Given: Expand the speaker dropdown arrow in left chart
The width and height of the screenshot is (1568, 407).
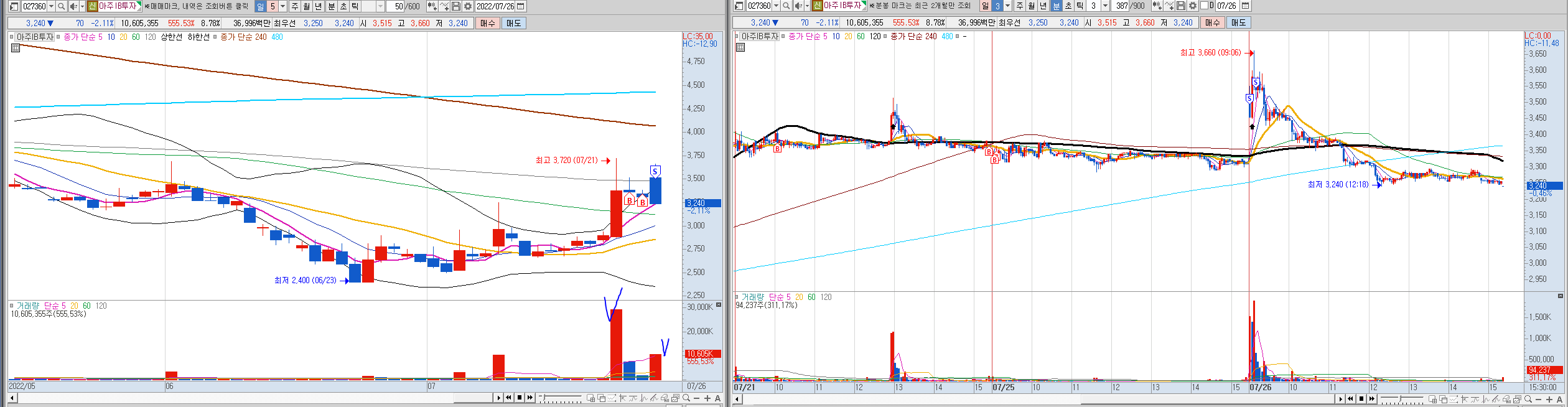Looking at the screenshot, I should pyautogui.click(x=82, y=6).
